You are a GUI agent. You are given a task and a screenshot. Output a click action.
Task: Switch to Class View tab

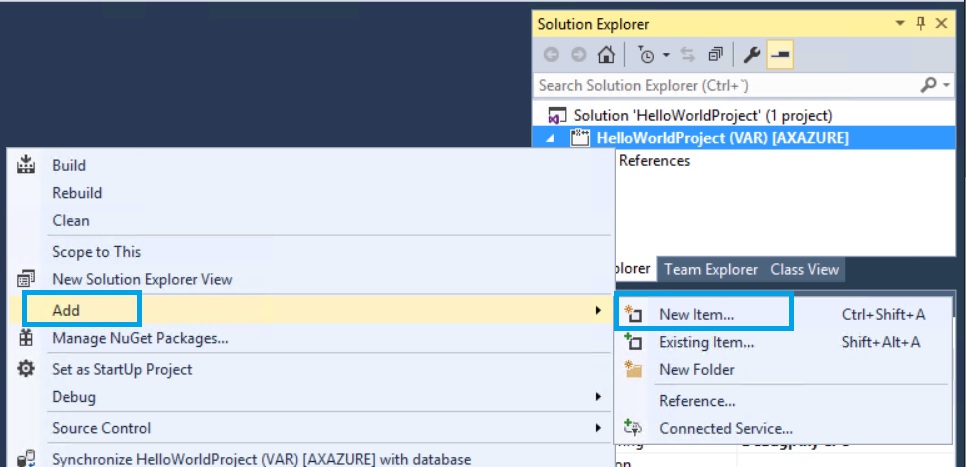point(804,269)
